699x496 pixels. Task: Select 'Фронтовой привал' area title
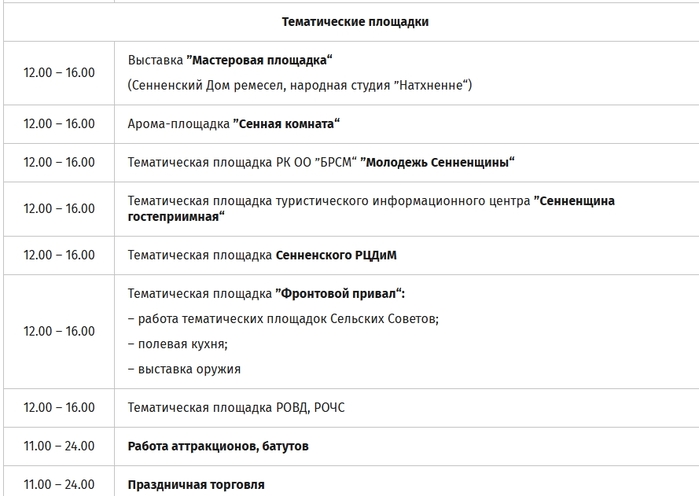tap(340, 294)
